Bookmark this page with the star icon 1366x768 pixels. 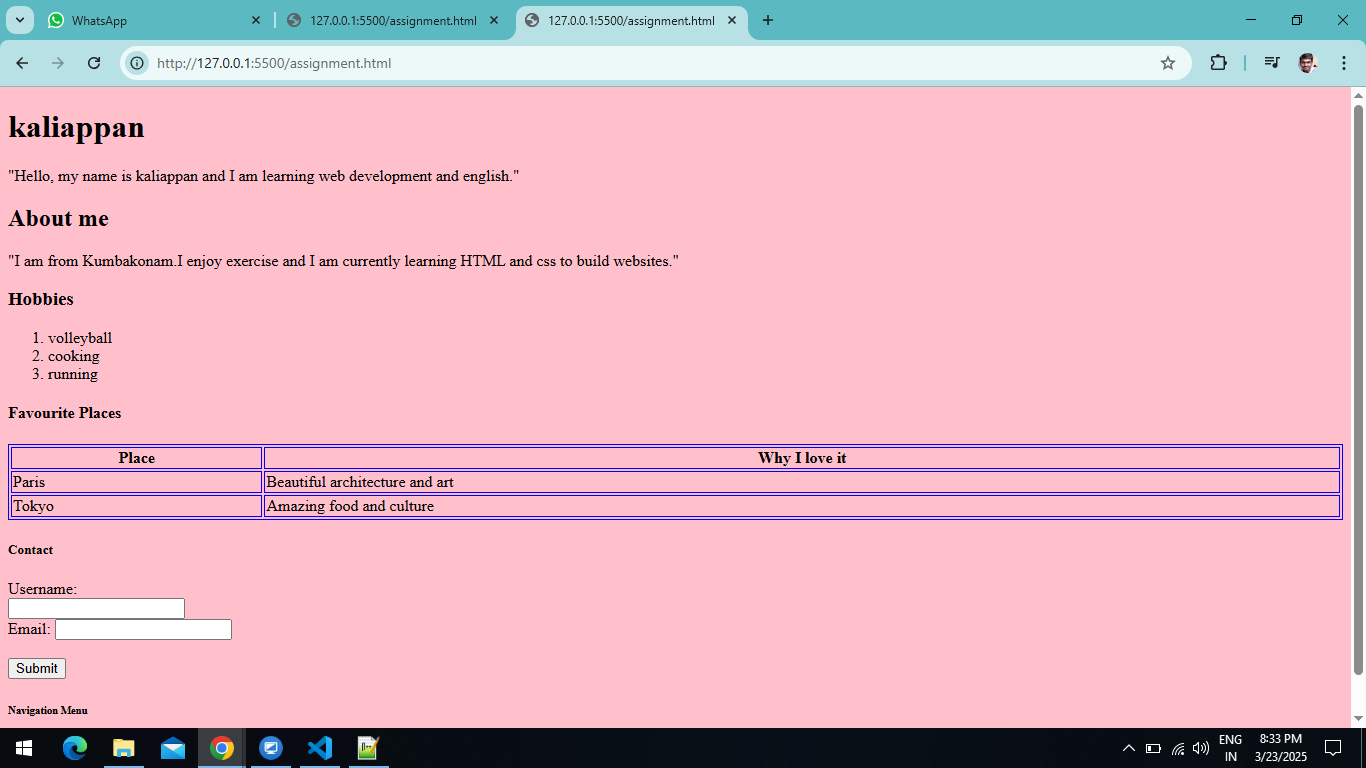(x=1168, y=62)
